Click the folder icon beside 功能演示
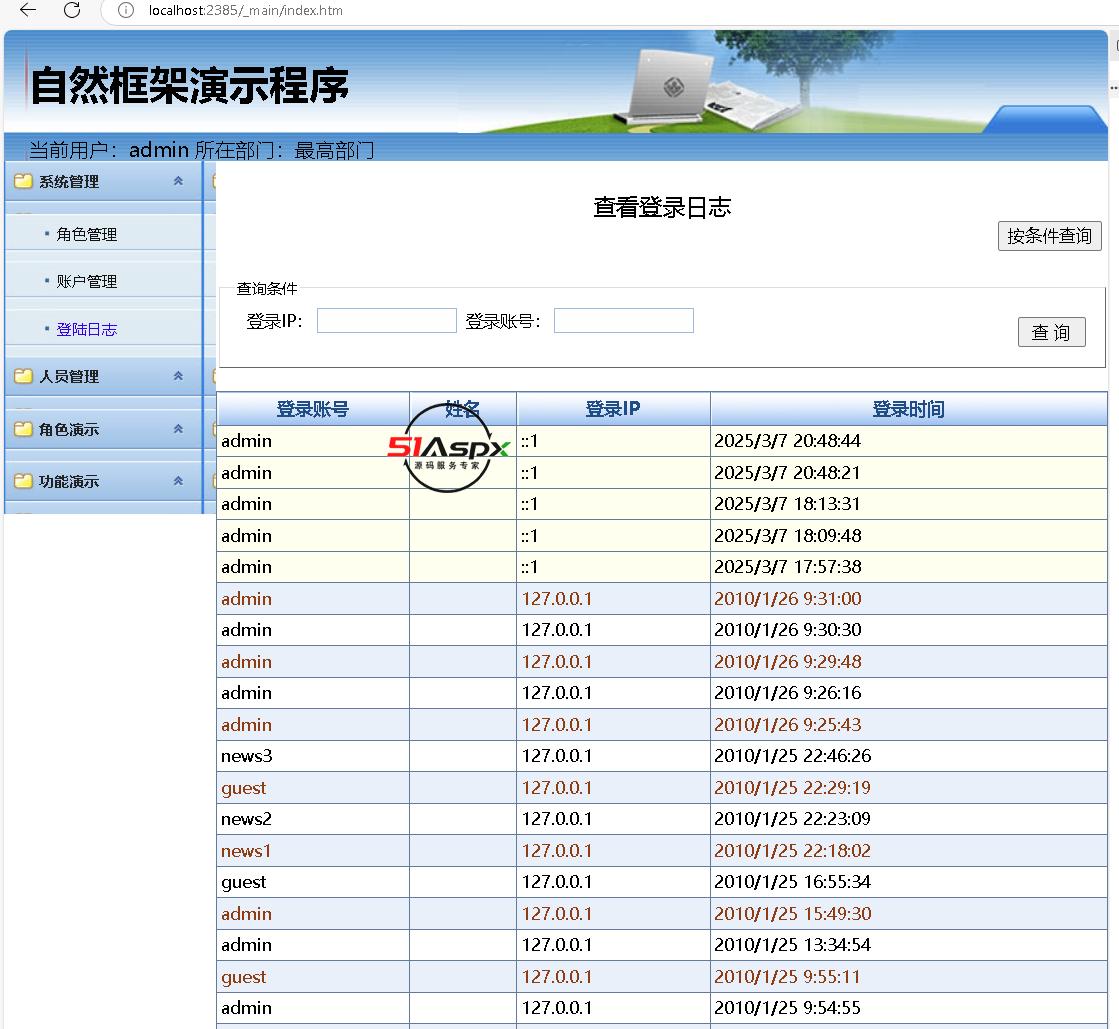 coord(23,481)
